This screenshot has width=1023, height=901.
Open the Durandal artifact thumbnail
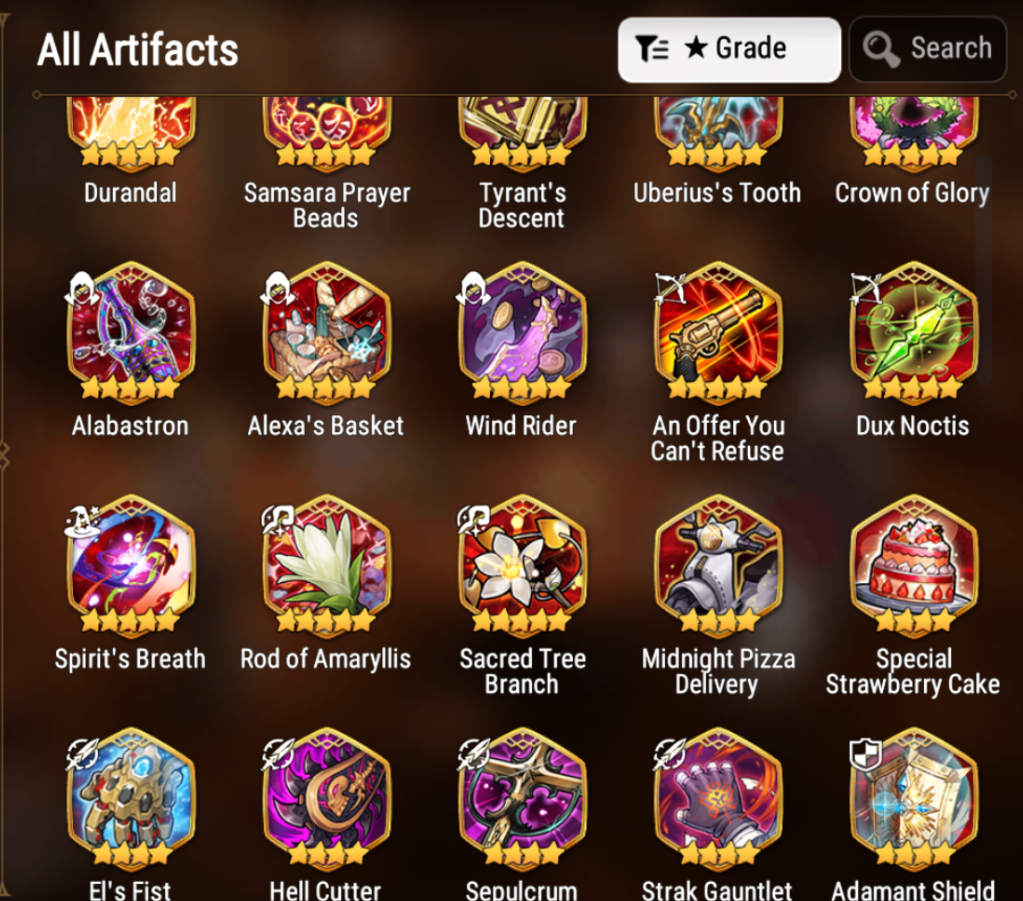(x=130, y=132)
